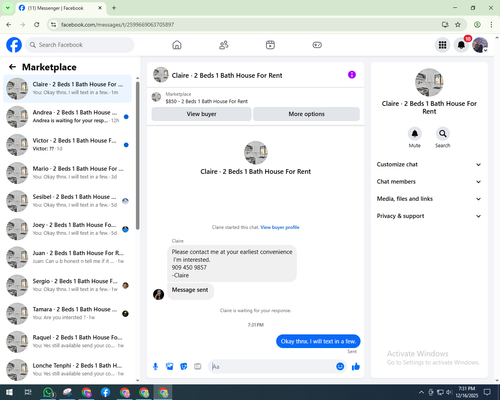Open View buyer profile link
Image resolution: width=500 pixels, height=400 pixels.
tap(280, 227)
